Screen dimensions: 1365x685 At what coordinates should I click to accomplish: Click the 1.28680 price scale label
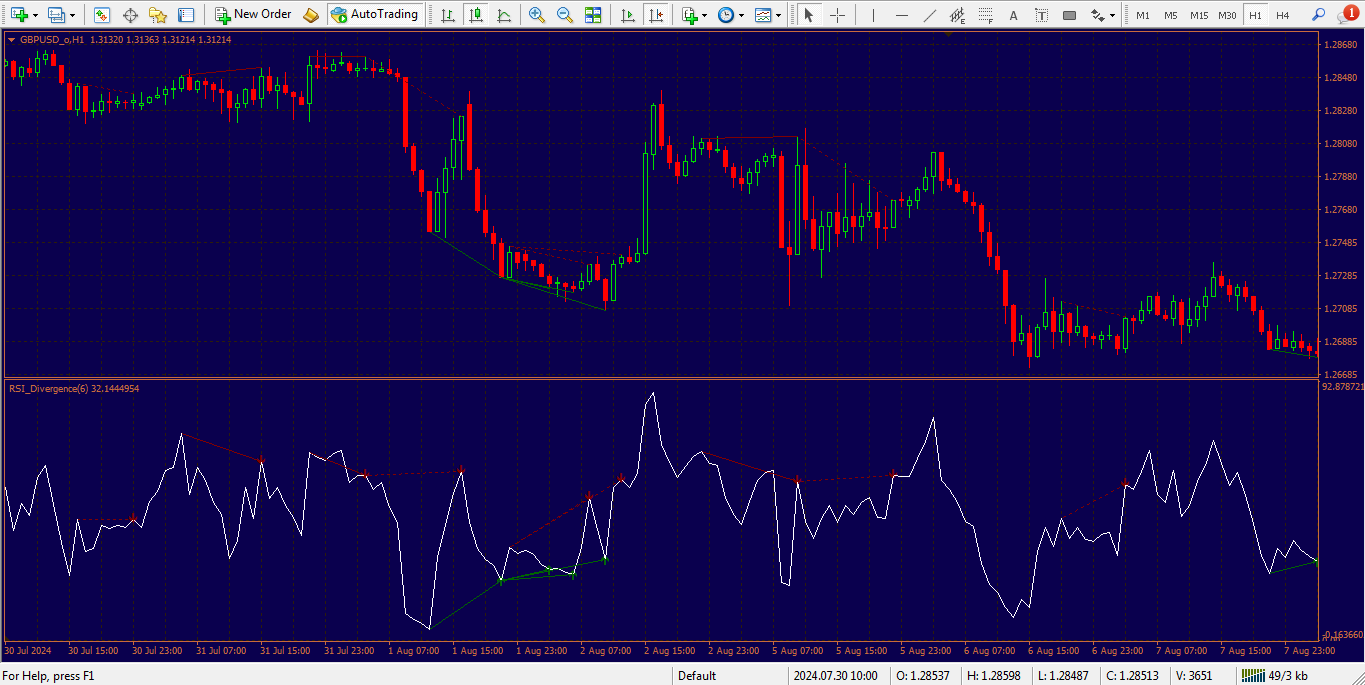click(1339, 45)
